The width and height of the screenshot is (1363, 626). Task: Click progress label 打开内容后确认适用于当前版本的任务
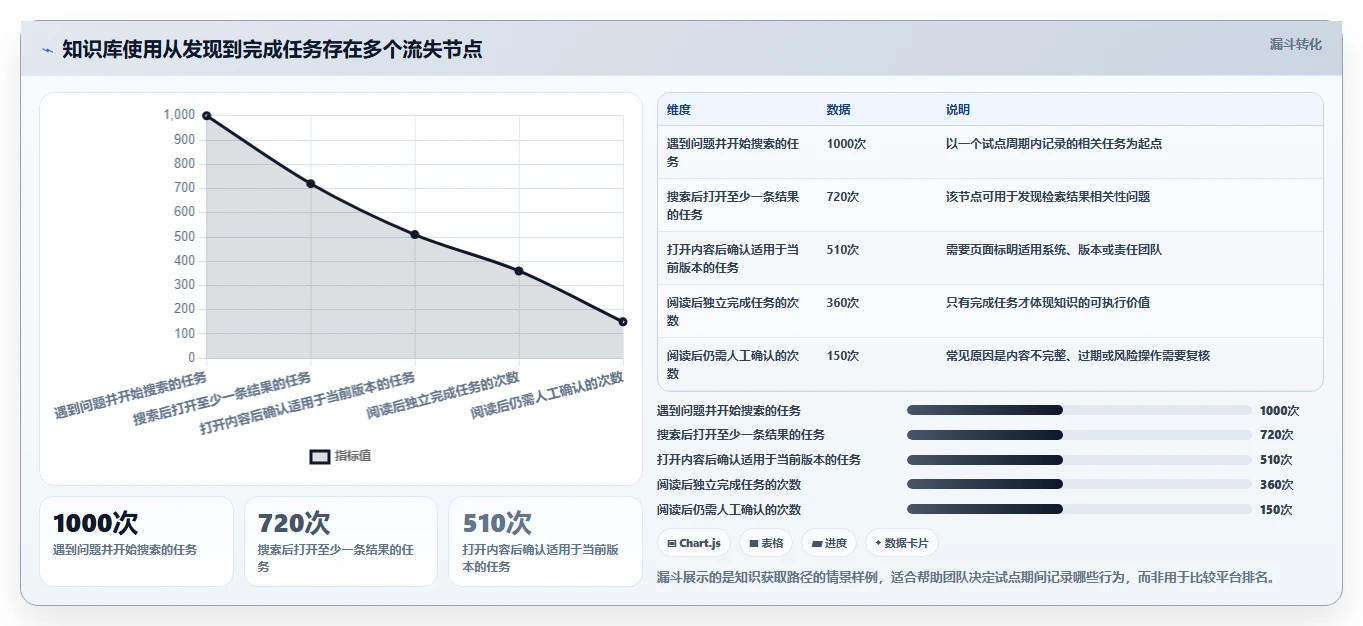click(759, 460)
